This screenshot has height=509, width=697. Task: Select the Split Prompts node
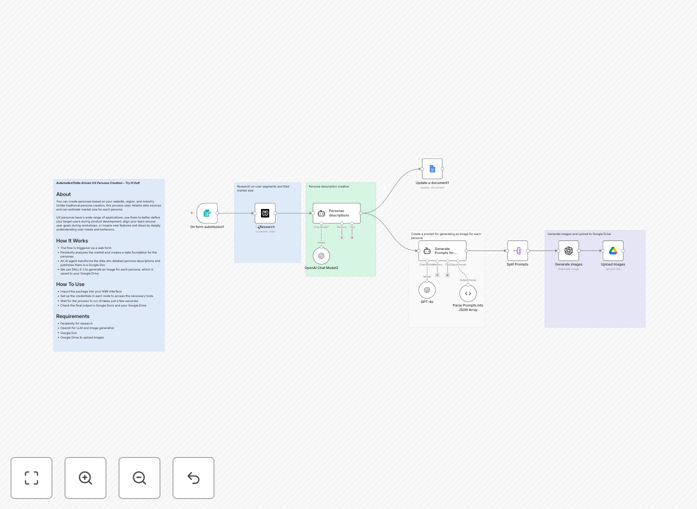pos(517,251)
